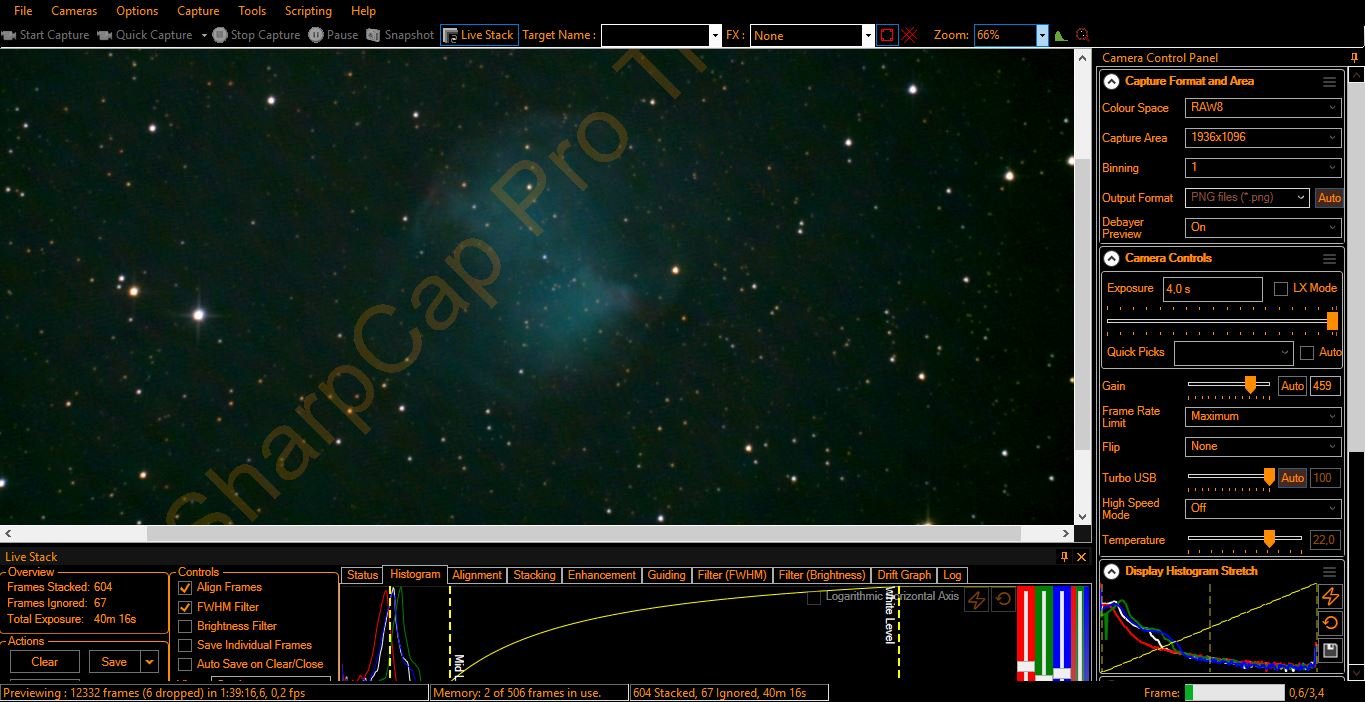Open the Output Format dropdown
This screenshot has width=1365, height=702.
point(1247,198)
